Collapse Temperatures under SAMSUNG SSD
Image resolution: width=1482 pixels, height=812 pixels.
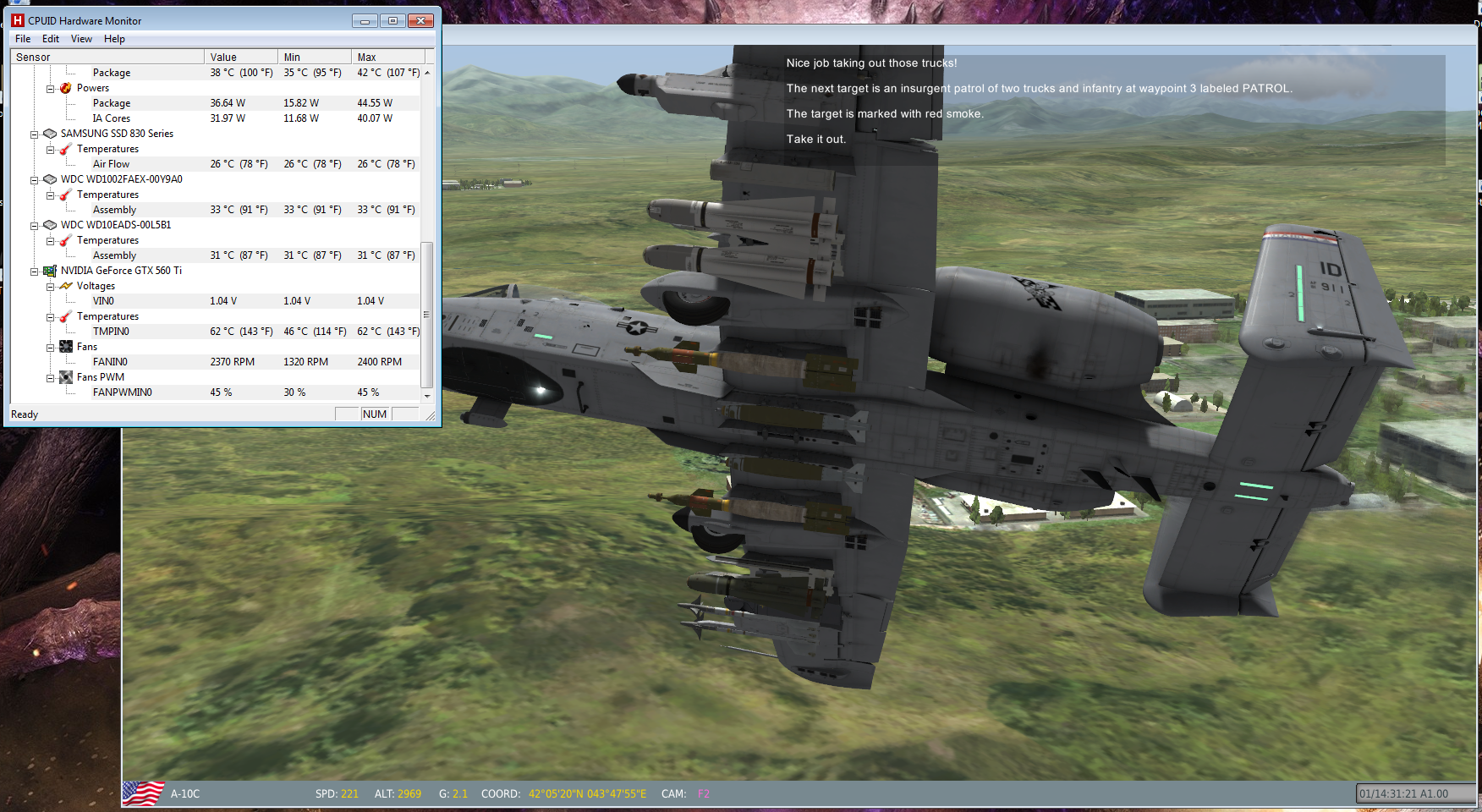[x=50, y=150]
